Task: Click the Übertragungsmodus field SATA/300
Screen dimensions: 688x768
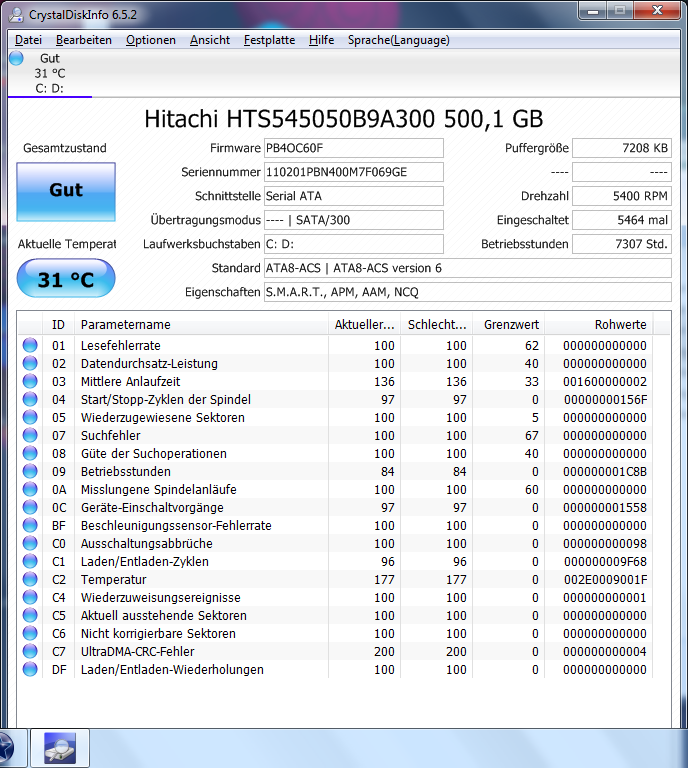Action: pos(354,220)
